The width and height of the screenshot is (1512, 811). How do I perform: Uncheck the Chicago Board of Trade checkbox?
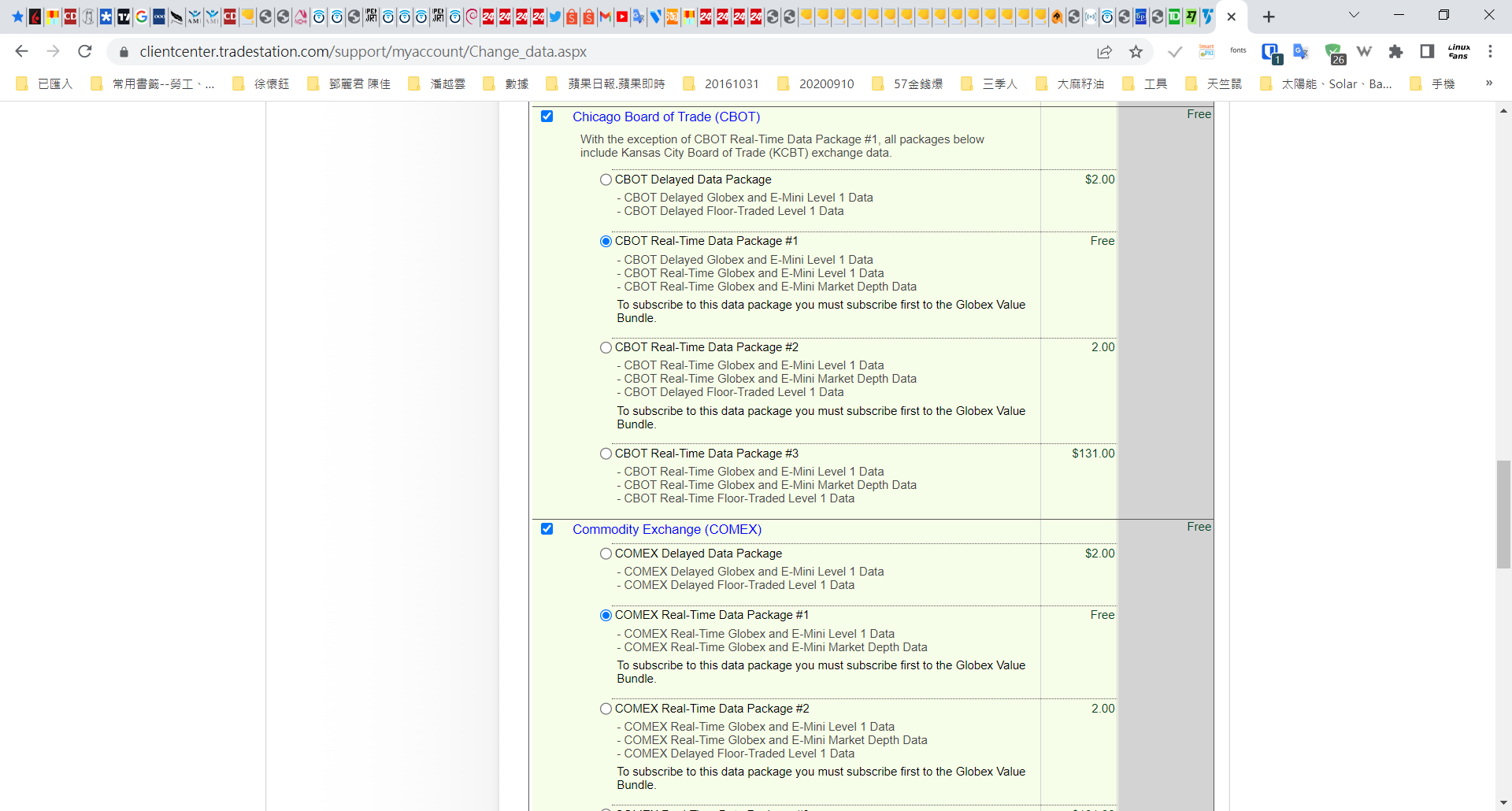pyautogui.click(x=547, y=117)
